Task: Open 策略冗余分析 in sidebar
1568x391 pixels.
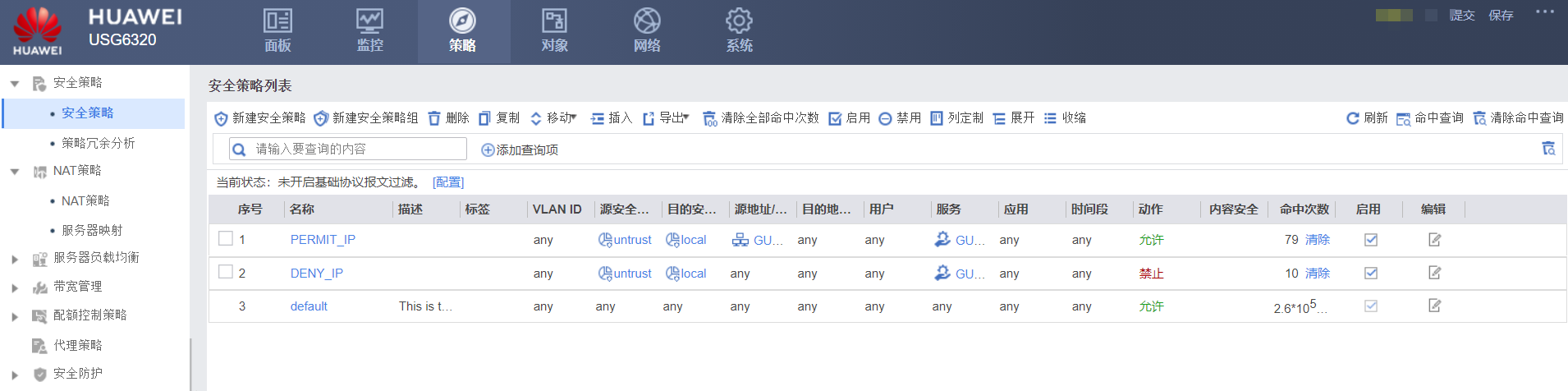Action: (x=98, y=143)
